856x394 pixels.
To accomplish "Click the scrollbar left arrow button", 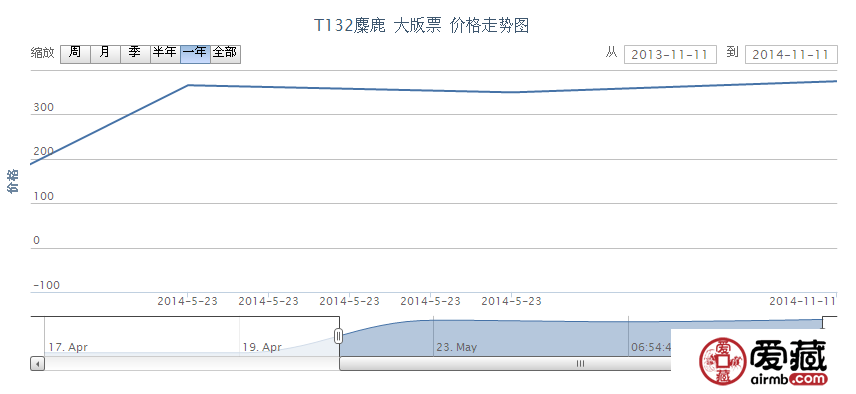I will [x=37, y=363].
